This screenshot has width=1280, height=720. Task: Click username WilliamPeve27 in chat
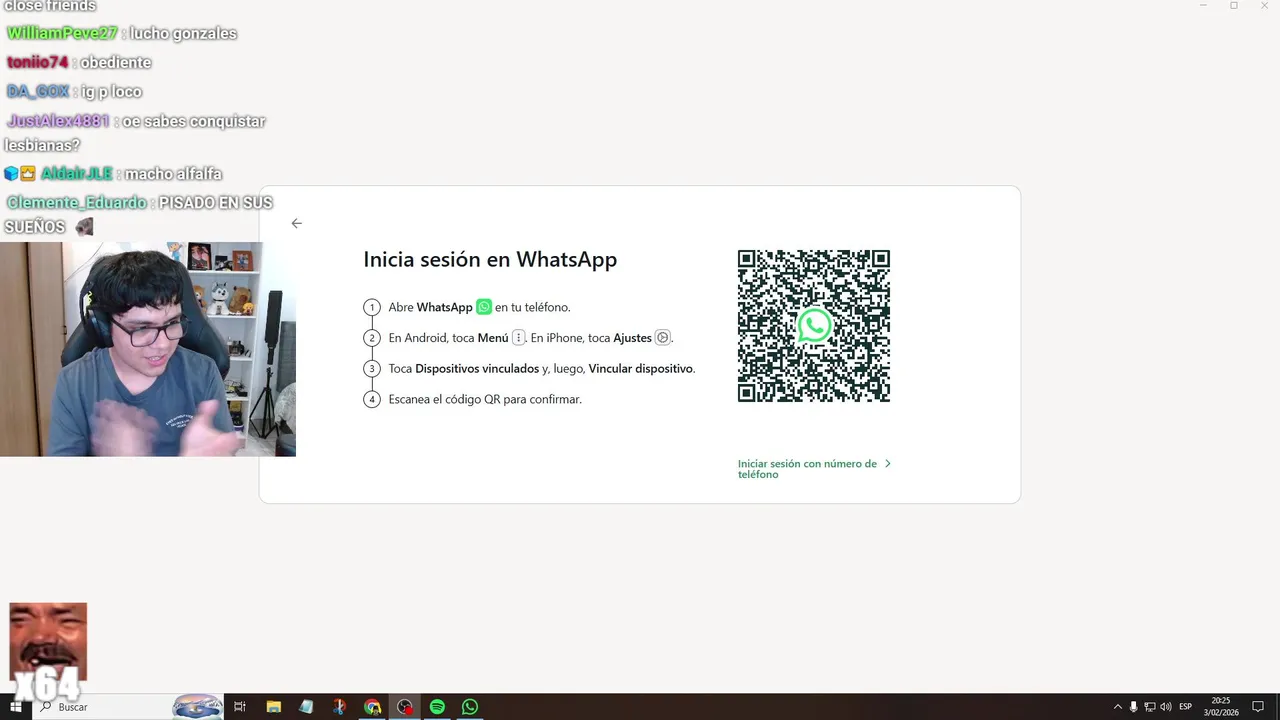[x=62, y=33]
